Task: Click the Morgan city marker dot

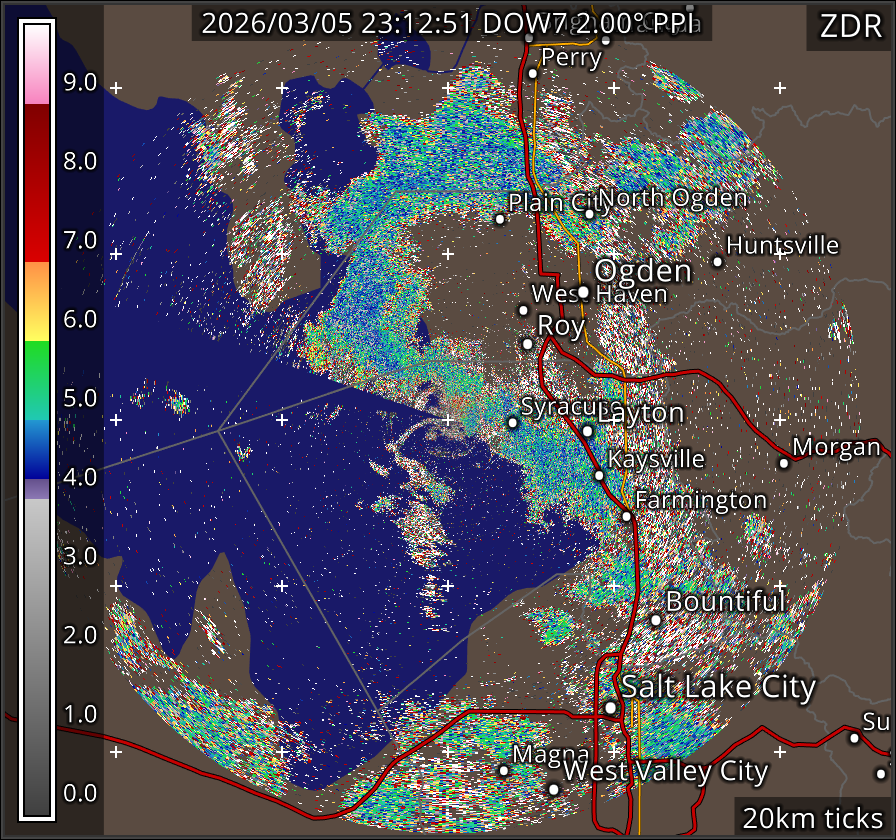Action: click(x=784, y=463)
